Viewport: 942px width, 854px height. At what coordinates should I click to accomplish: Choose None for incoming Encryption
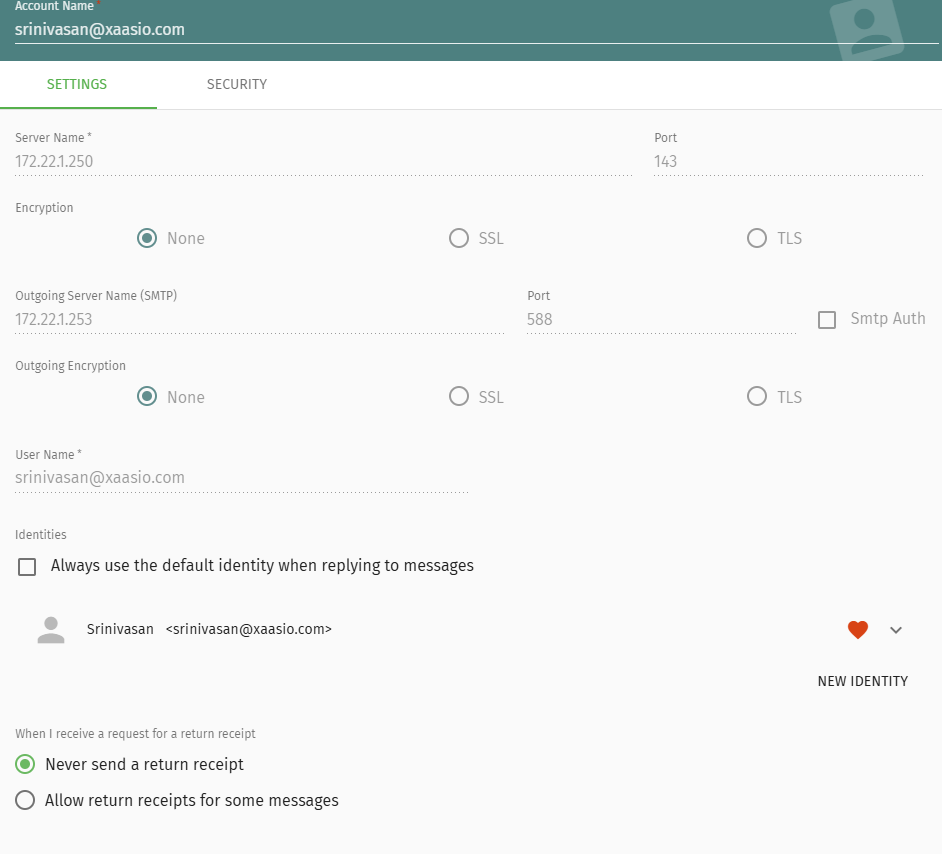tap(147, 238)
